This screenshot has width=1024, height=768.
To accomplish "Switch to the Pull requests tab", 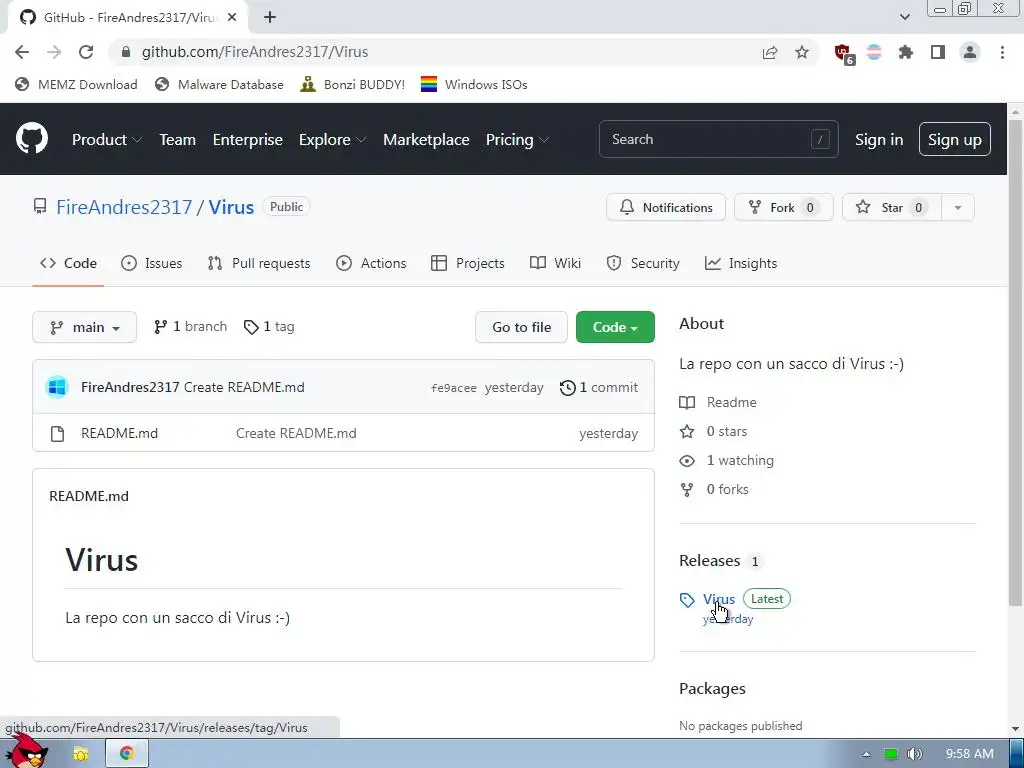I will pyautogui.click(x=259, y=263).
